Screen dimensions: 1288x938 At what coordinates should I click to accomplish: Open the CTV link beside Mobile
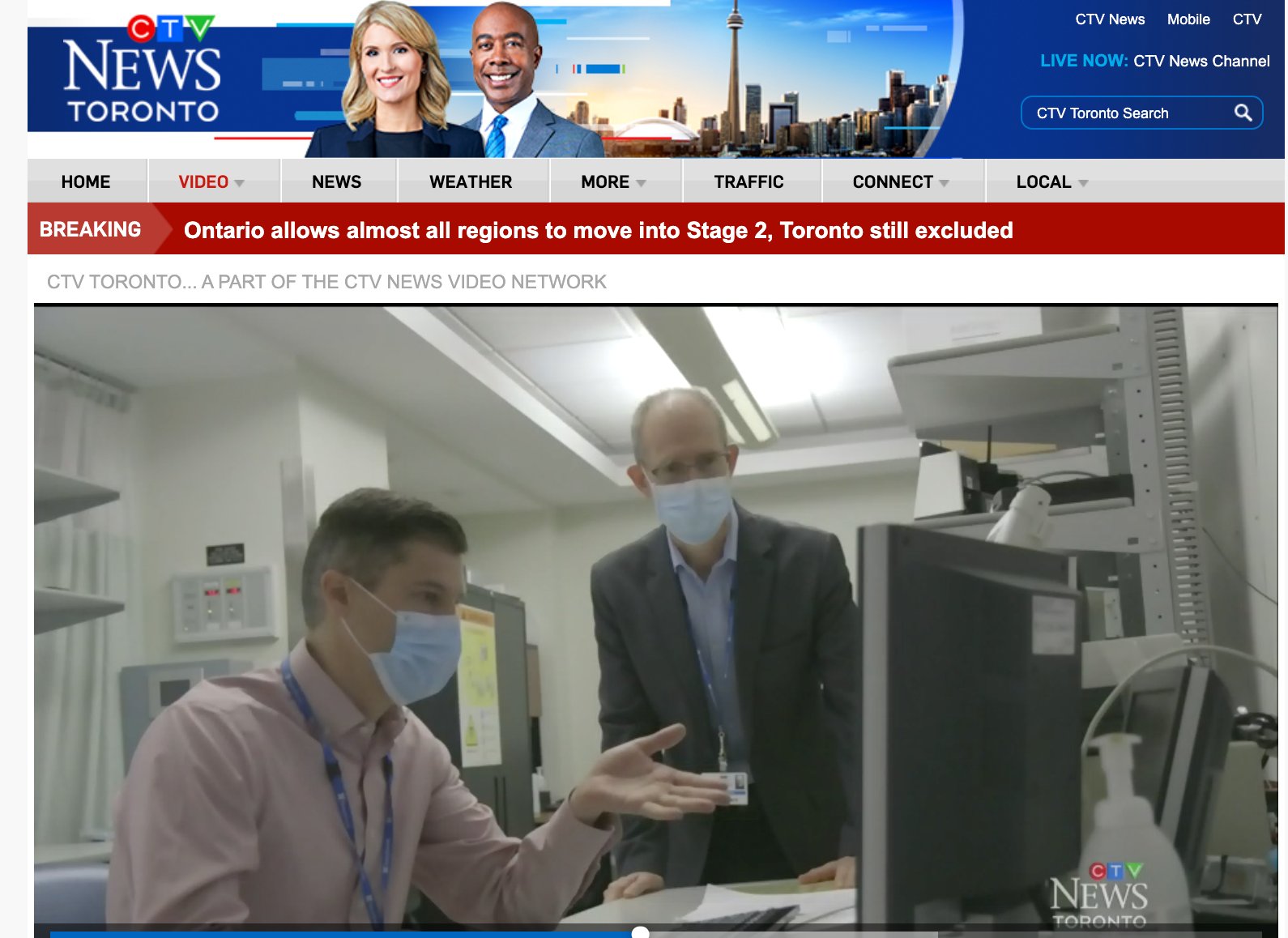pos(1247,19)
